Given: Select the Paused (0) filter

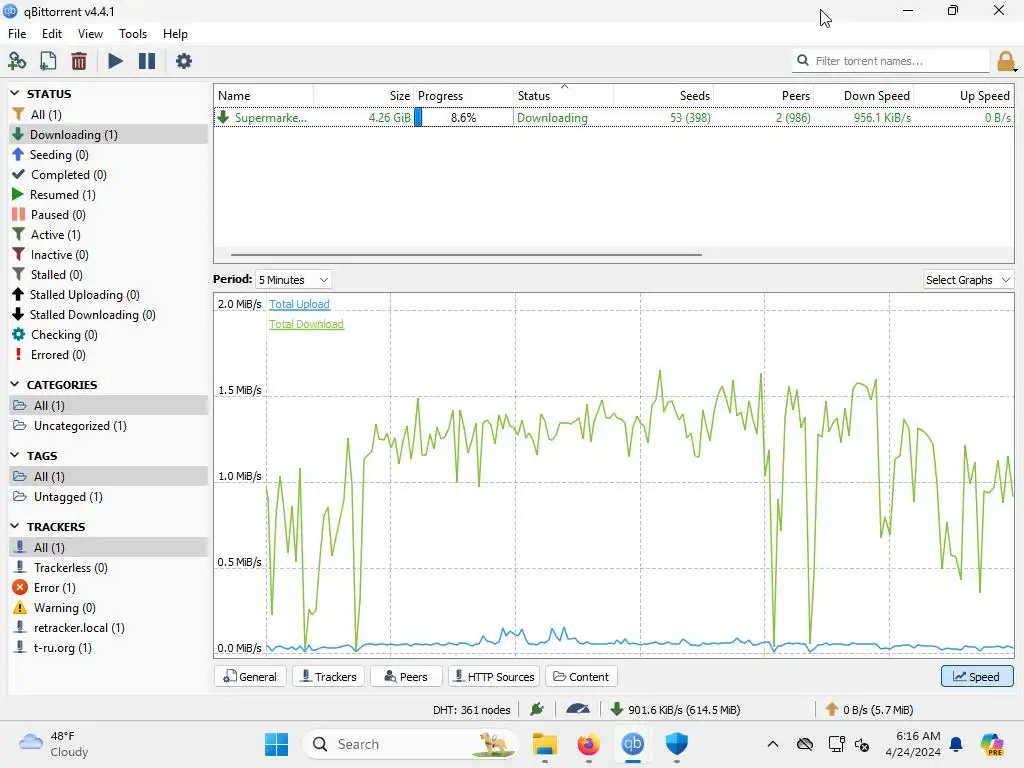Looking at the screenshot, I should [108, 215].
